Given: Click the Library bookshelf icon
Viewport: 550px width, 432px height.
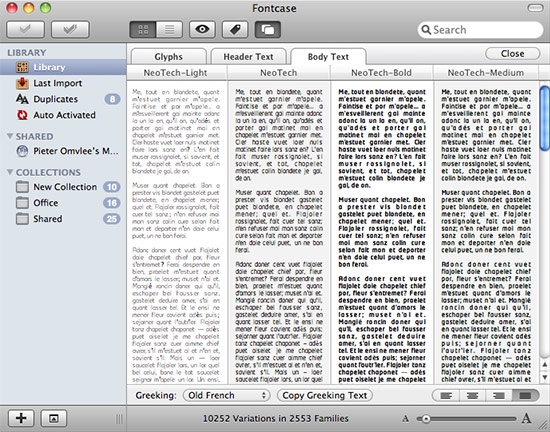Looking at the screenshot, I should (22, 67).
